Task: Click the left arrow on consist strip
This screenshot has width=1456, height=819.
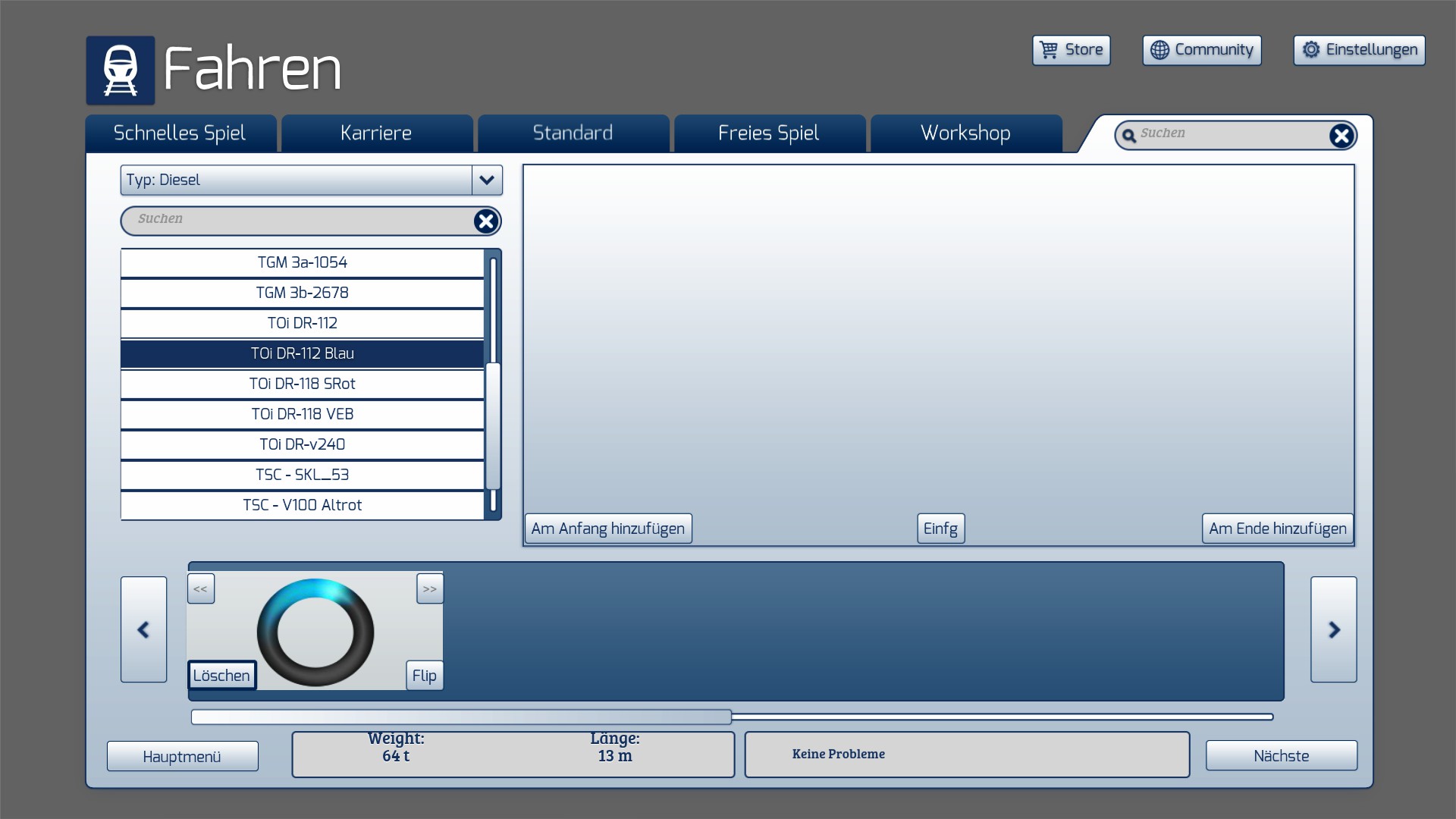Action: click(x=143, y=629)
